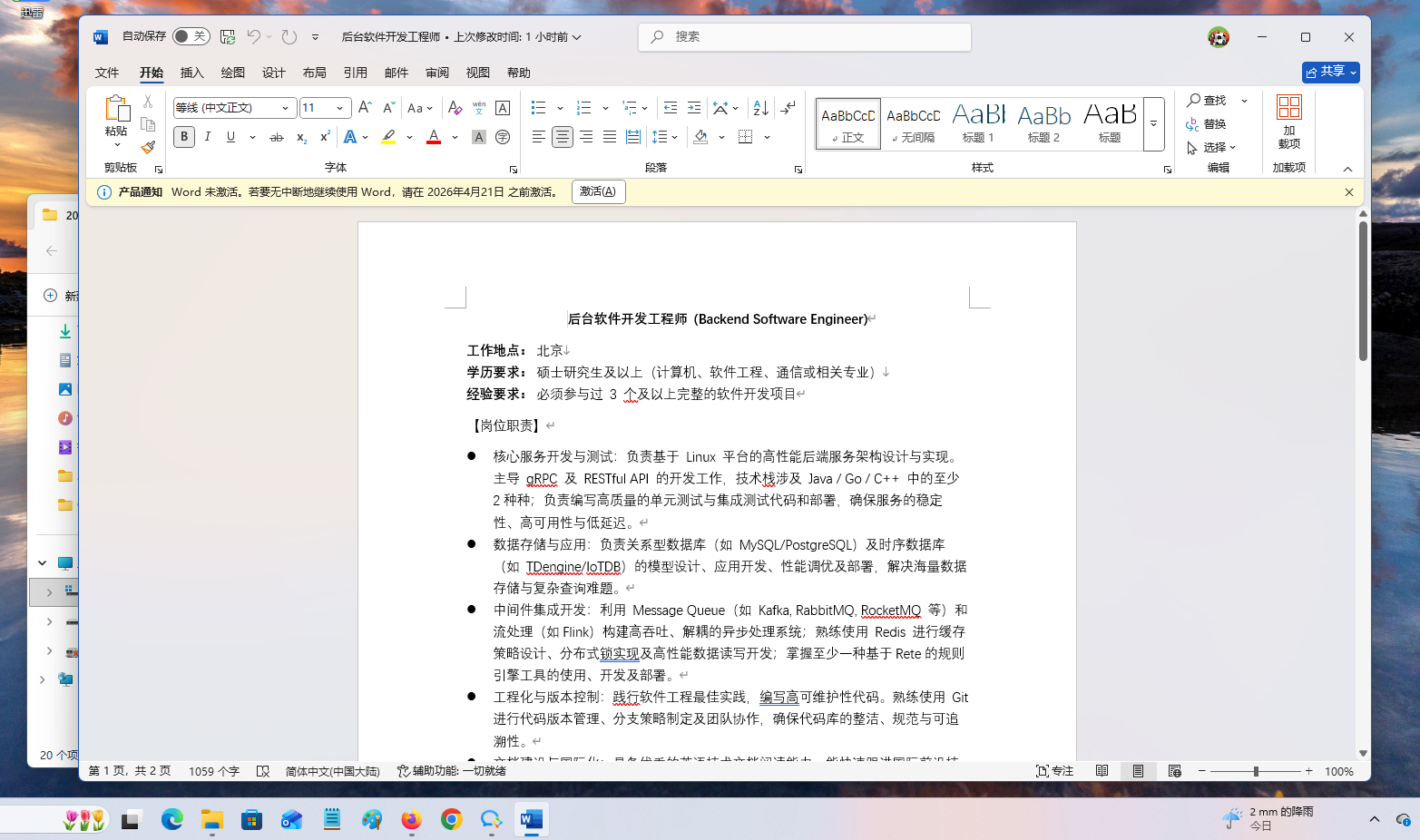
Task: Click the 搜索 search box
Action: (x=805, y=37)
